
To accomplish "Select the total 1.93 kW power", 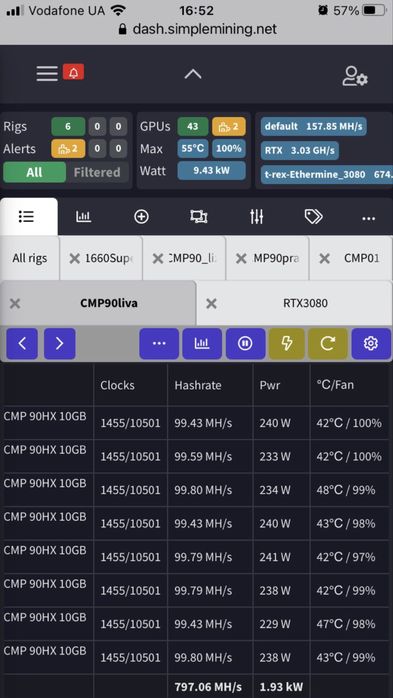I will pyautogui.click(x=280, y=686).
